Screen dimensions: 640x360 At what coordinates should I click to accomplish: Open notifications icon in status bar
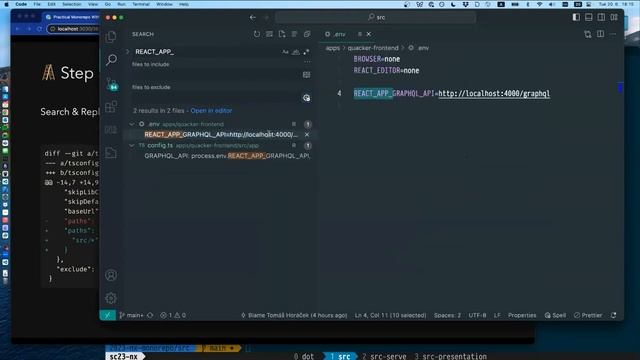[613, 315]
